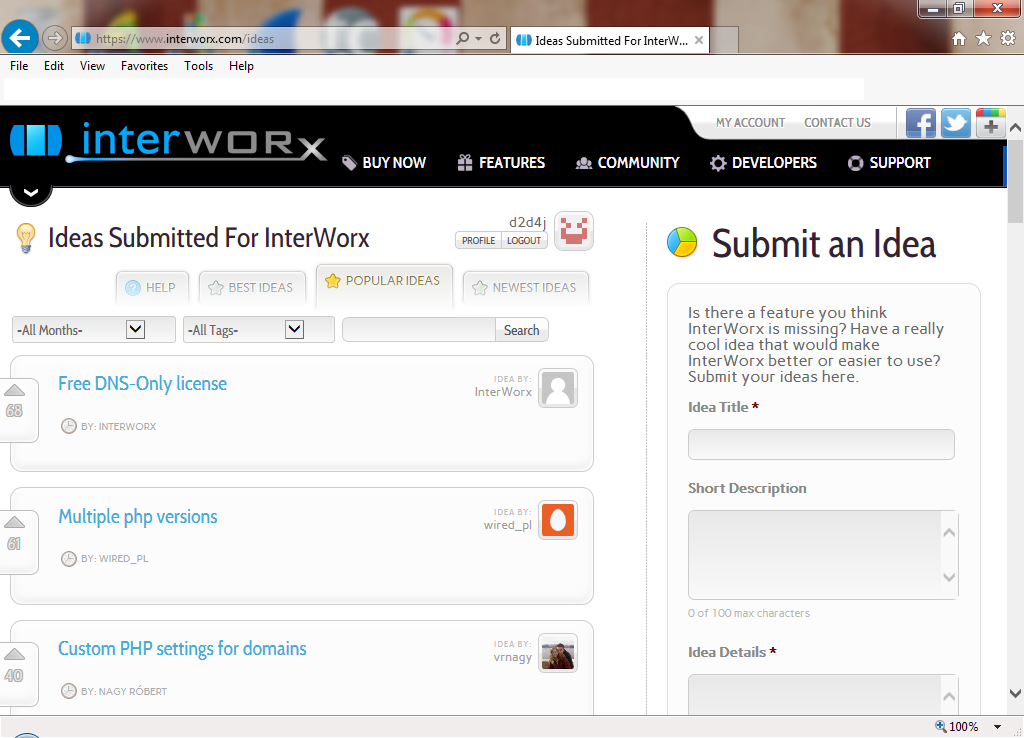Image resolution: width=1024 pixels, height=738 pixels.
Task: Click the InterWorx author avatar
Action: [x=558, y=388]
